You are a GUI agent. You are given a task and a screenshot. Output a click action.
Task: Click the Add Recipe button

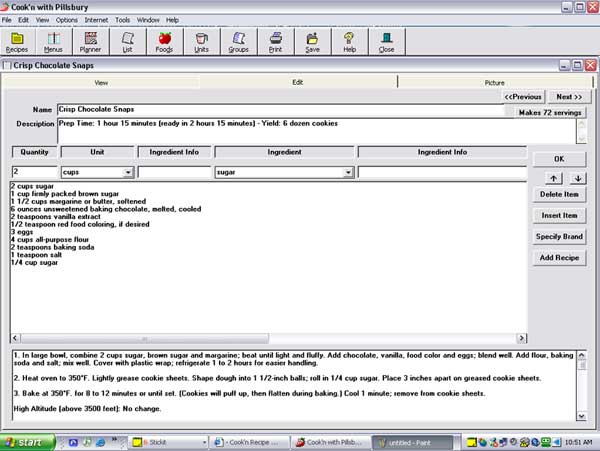[x=559, y=257]
